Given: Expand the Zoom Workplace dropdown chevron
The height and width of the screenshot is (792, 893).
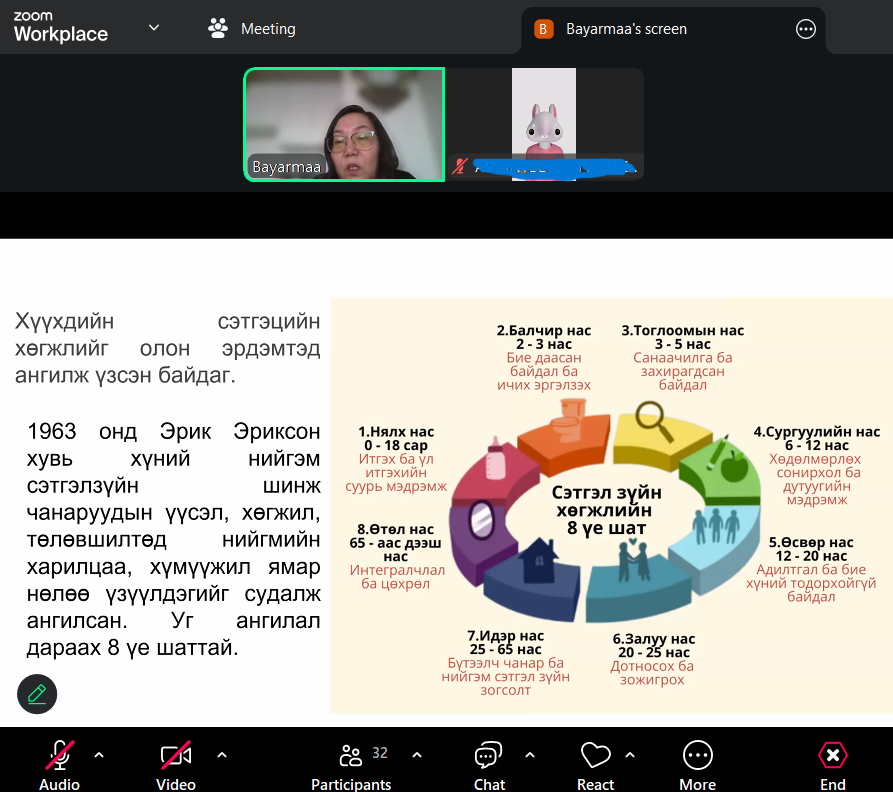Looking at the screenshot, I should pos(154,27).
